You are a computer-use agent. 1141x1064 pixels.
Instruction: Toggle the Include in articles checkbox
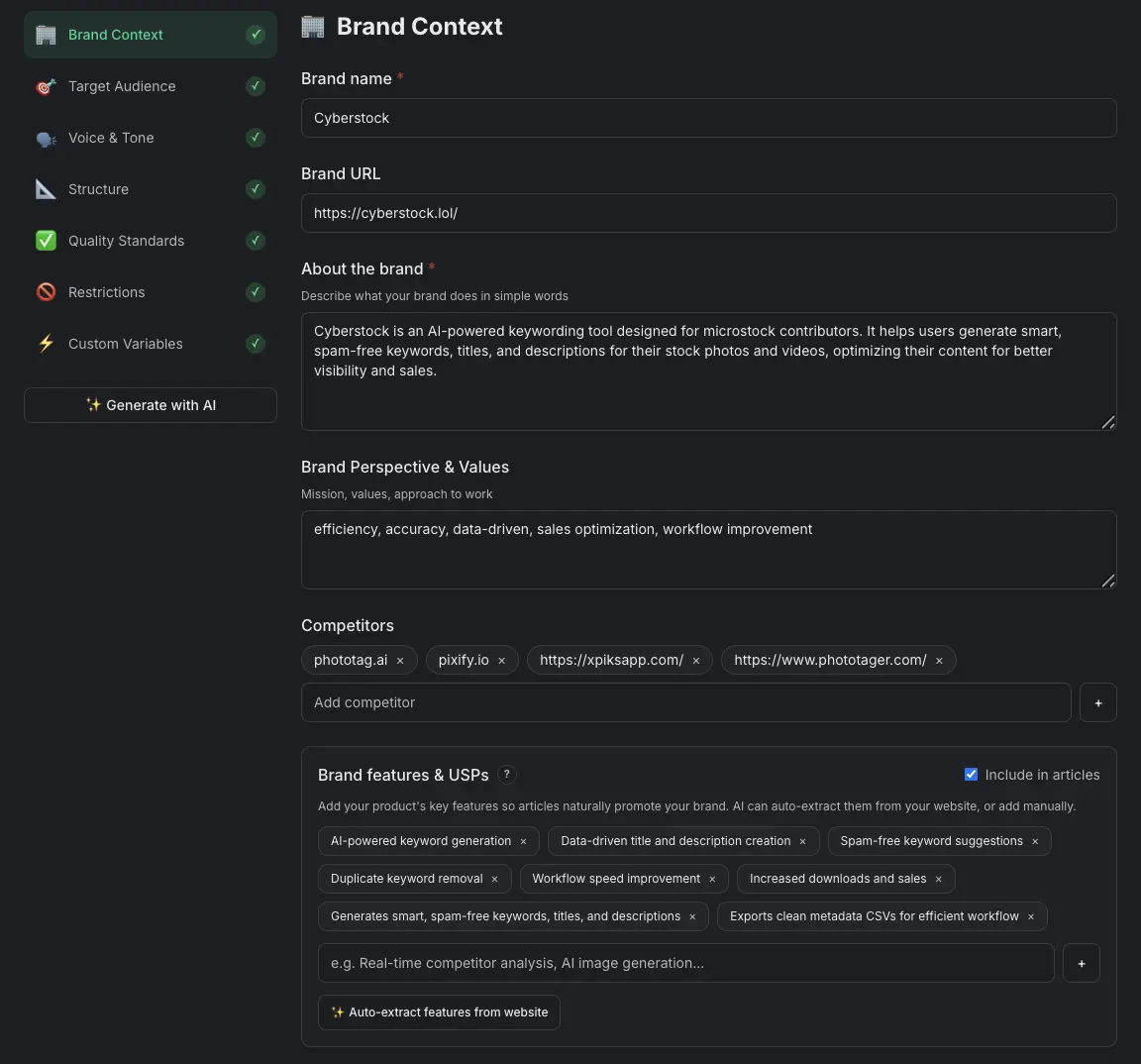pos(971,775)
